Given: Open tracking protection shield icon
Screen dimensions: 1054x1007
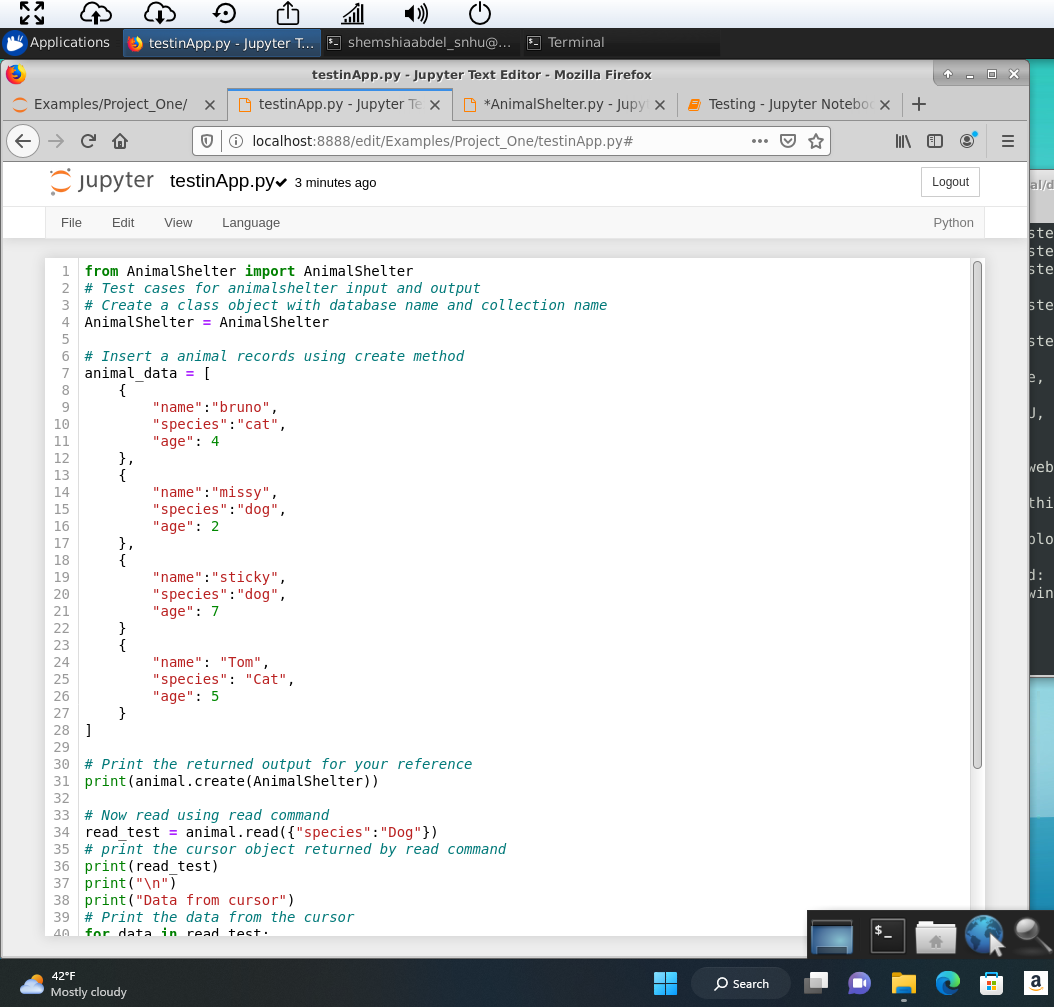Looking at the screenshot, I should coord(207,141).
